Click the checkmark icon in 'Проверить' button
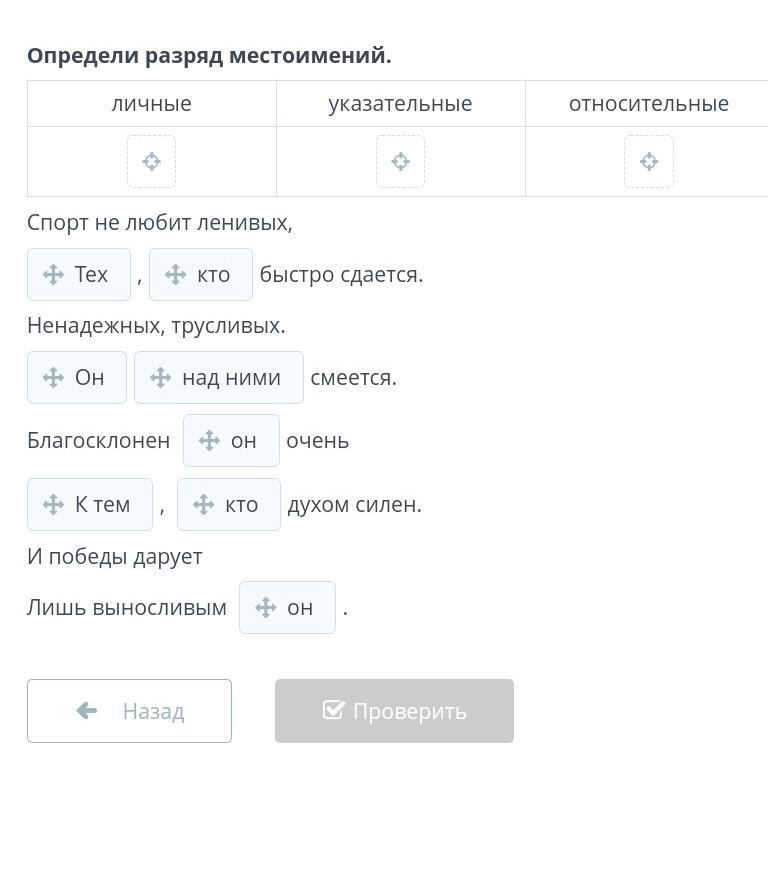Screen dimensions: 768x886 334,710
